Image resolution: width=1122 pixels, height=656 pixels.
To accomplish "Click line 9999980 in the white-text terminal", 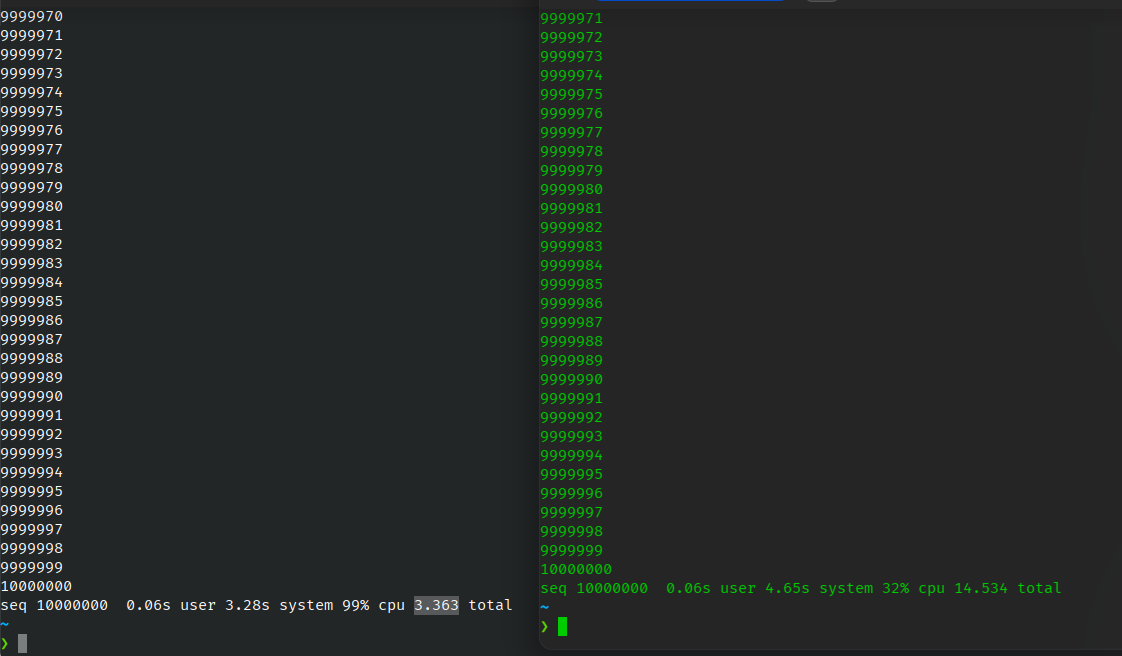I will [x=31, y=206].
